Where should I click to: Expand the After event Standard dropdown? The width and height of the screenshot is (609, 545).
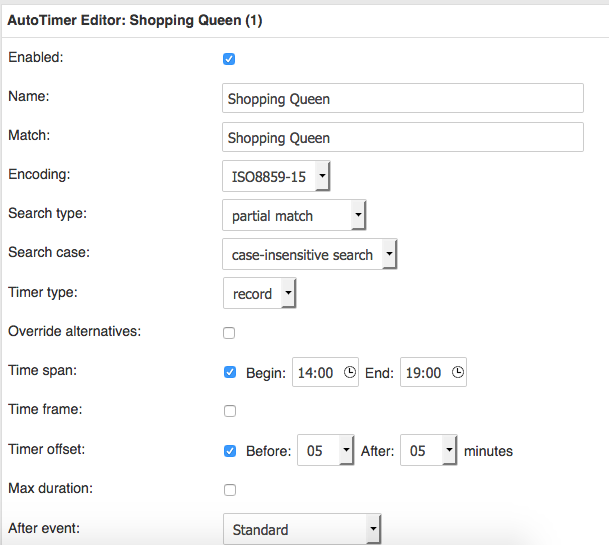click(301, 529)
